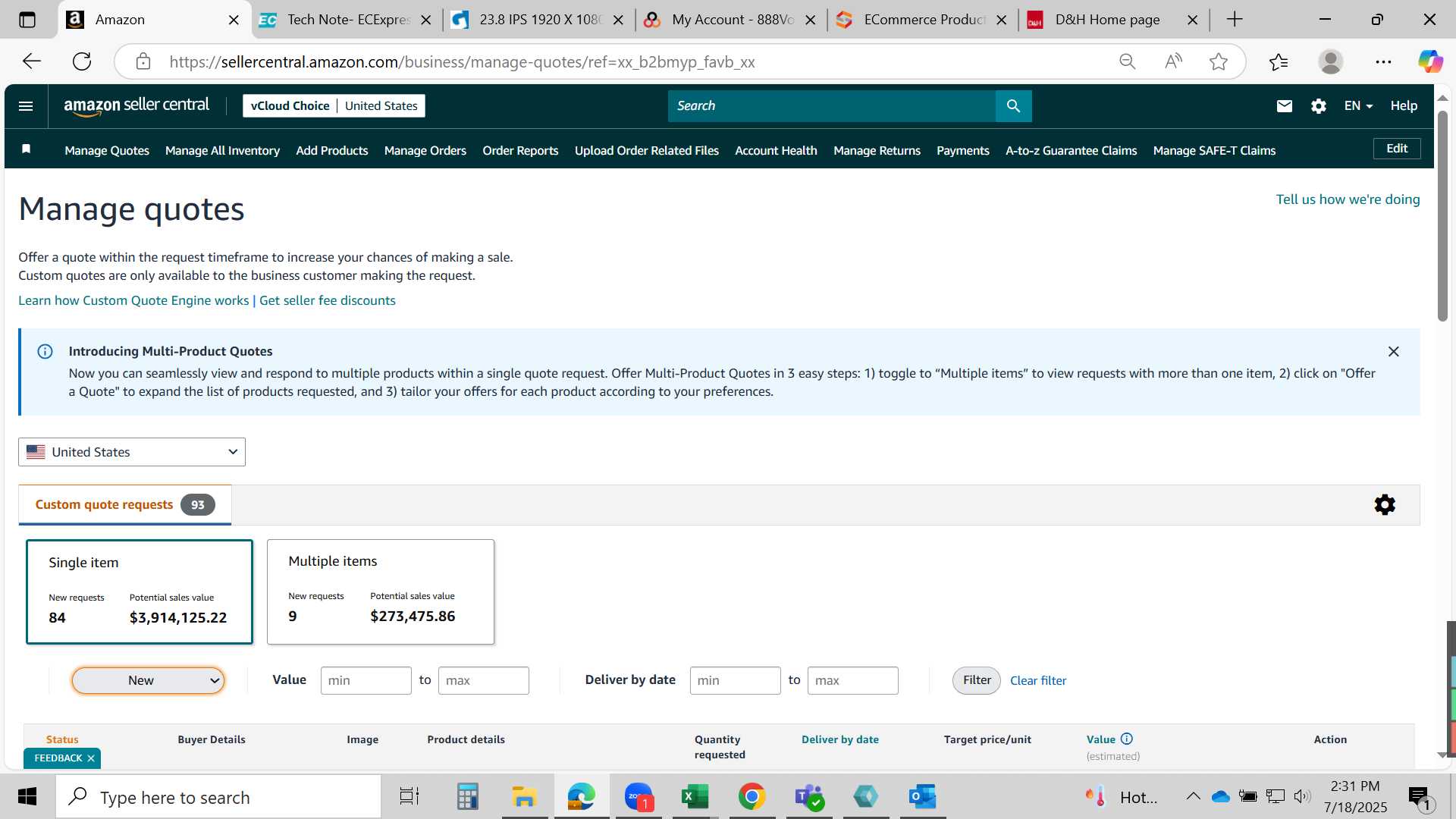Click the Edit favorites bar button
This screenshot has width=1456, height=819.
pyautogui.click(x=1397, y=149)
